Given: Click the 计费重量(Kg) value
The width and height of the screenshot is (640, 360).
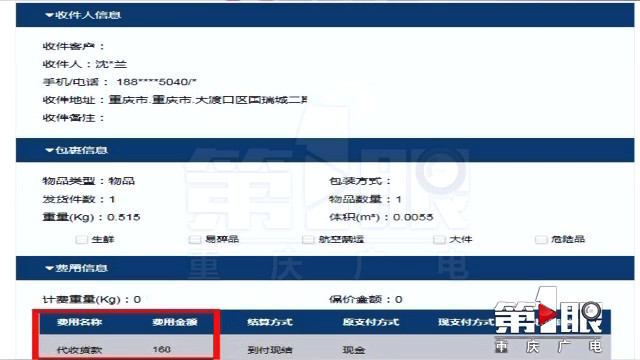Looking at the screenshot, I should click(137, 300).
